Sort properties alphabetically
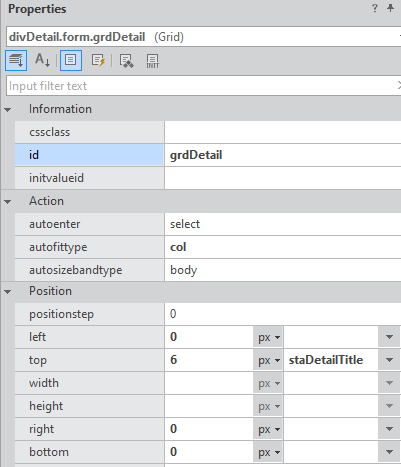 [42, 60]
